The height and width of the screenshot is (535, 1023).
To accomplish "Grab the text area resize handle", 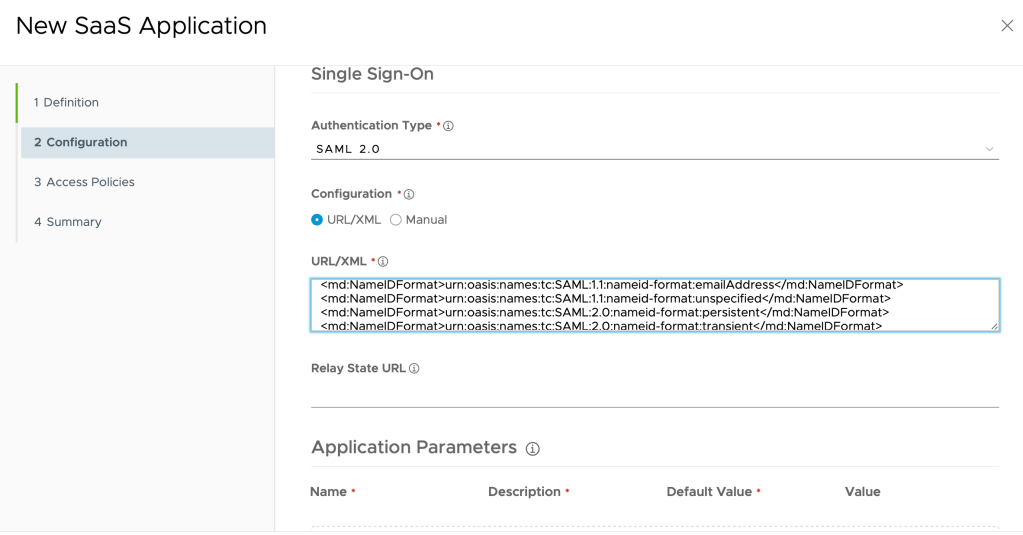I will coord(994,326).
